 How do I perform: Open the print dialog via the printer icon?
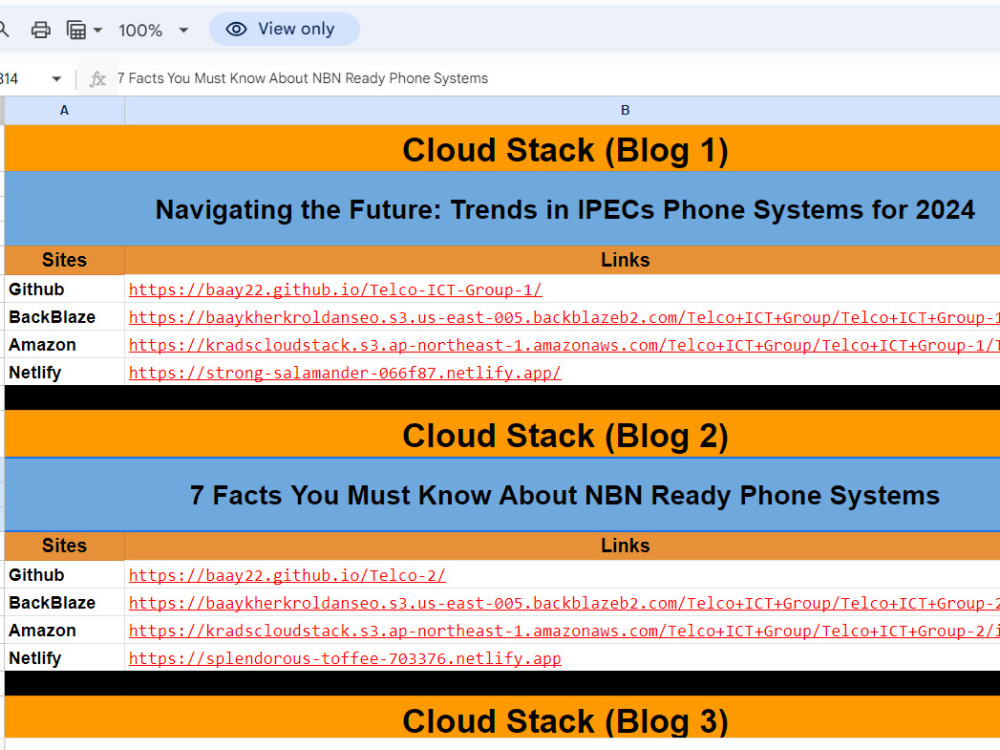(x=40, y=29)
